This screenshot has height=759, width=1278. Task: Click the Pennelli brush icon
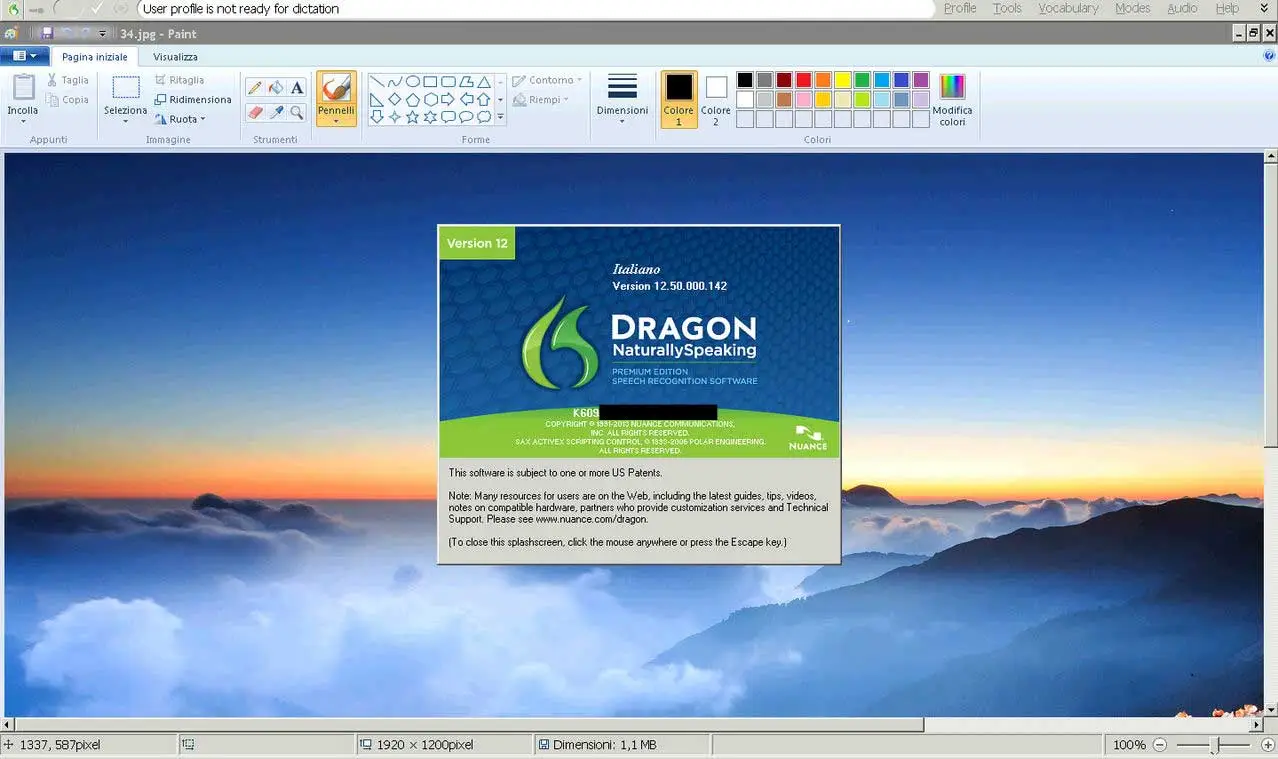[336, 88]
